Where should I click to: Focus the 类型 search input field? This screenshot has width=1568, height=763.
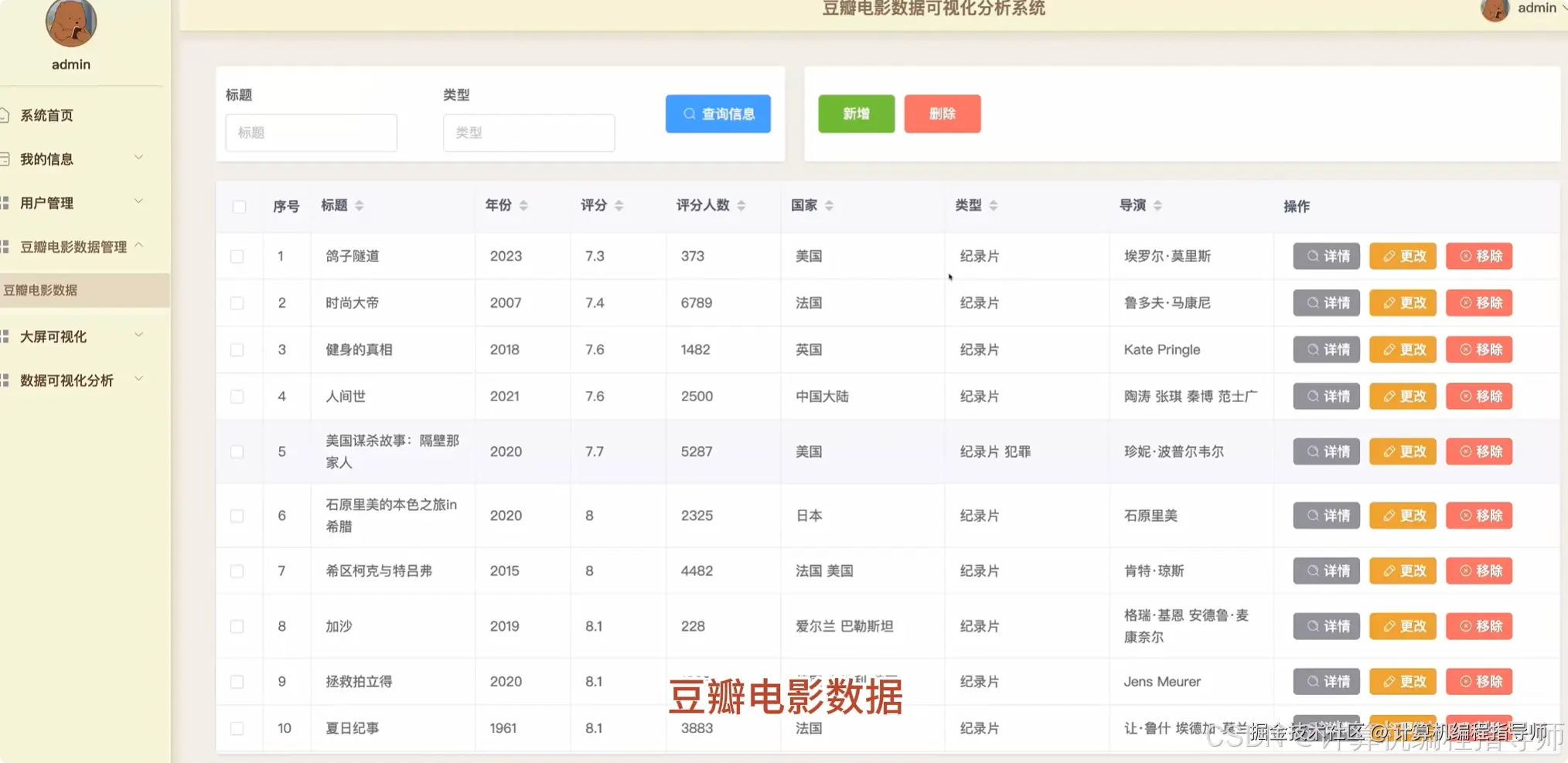pyautogui.click(x=529, y=133)
